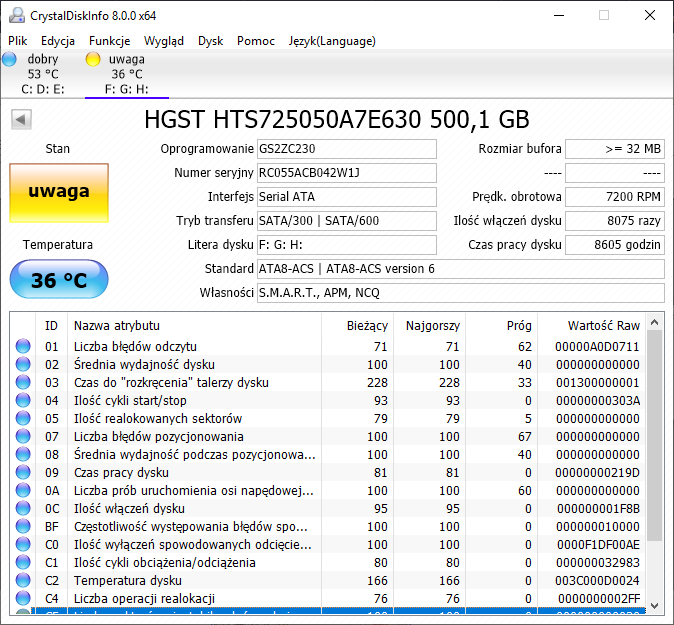This screenshot has height=625, width=674.
Task: Select row Liczba błędów odczytu
Action: [328, 346]
